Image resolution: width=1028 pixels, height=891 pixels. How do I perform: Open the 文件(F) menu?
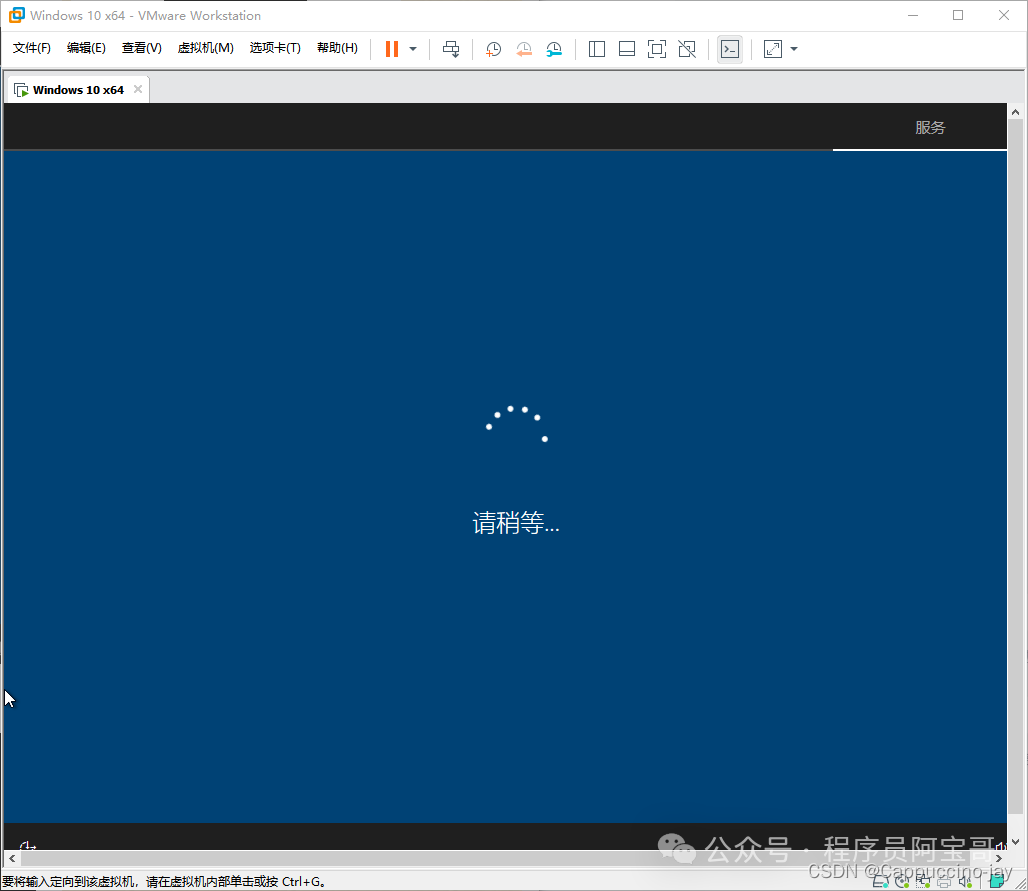pyautogui.click(x=31, y=48)
